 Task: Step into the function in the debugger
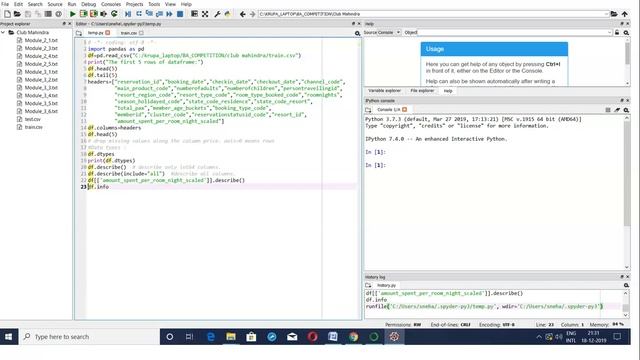coord(149,14)
